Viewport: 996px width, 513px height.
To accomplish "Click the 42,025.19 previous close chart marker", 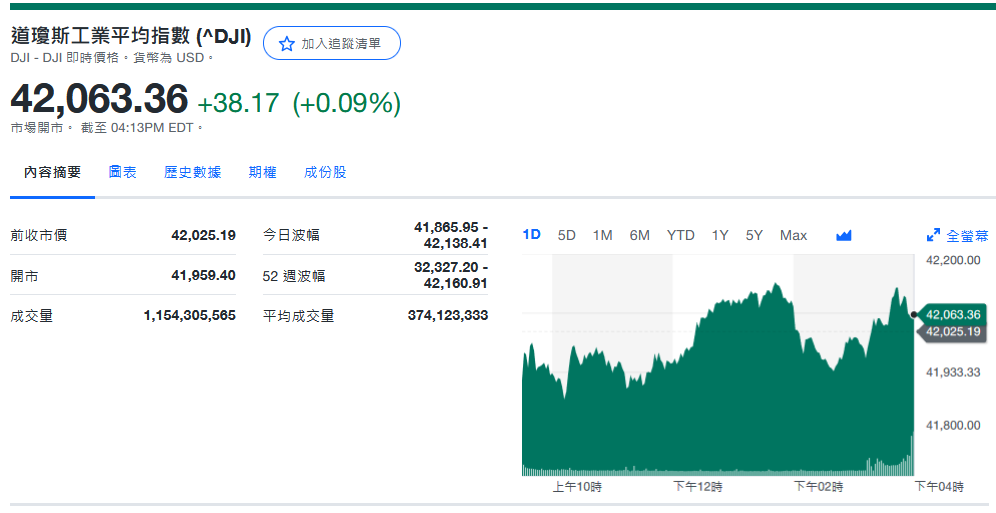I will tap(953, 332).
